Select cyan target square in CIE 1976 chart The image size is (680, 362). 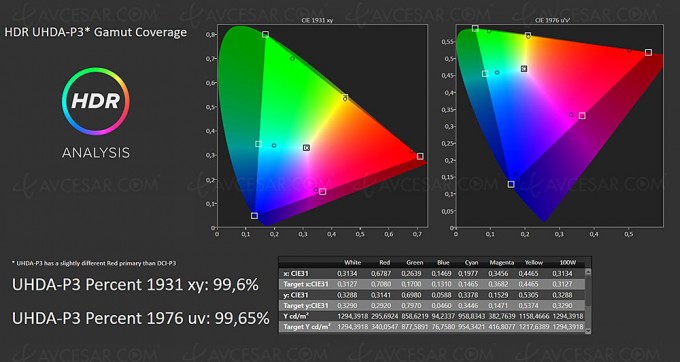(485, 74)
